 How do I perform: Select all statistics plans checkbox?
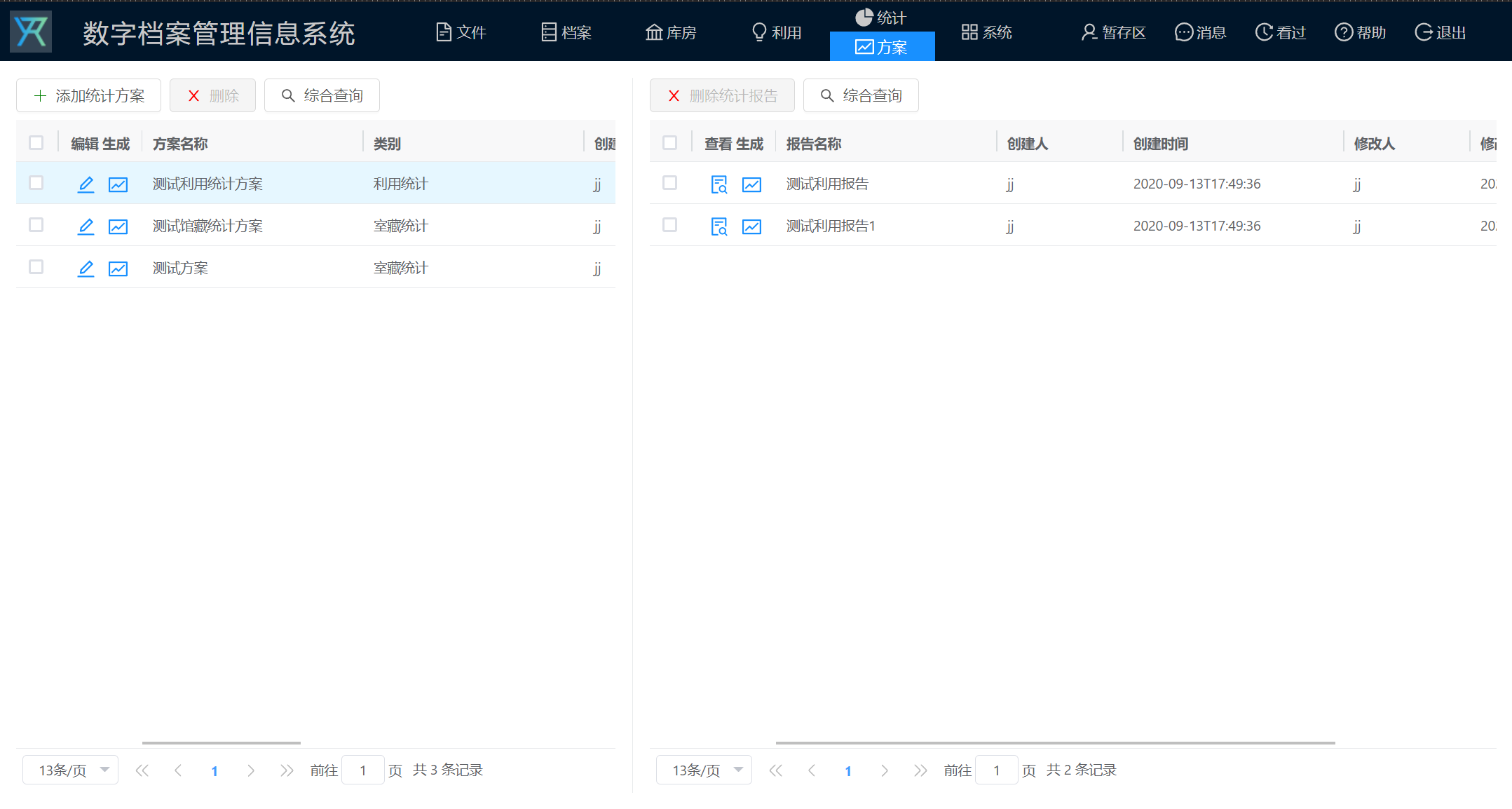[x=36, y=143]
